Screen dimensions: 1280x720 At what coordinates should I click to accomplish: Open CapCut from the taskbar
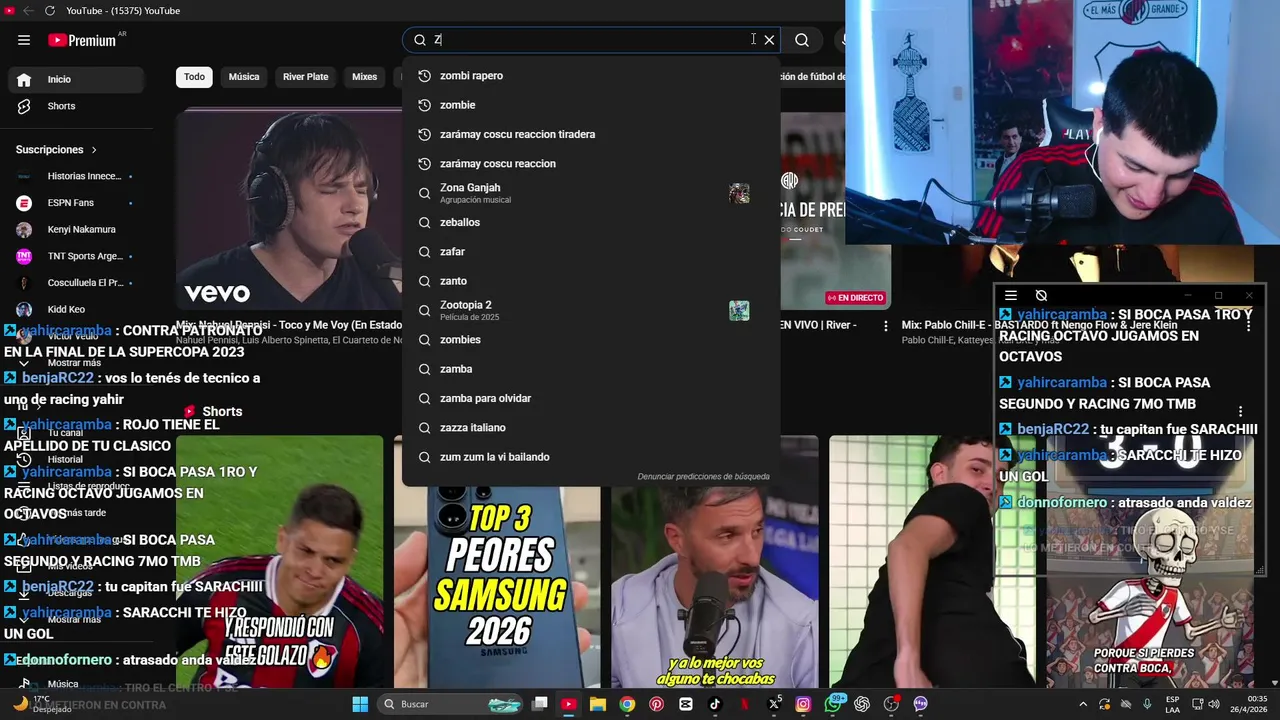tap(685, 704)
